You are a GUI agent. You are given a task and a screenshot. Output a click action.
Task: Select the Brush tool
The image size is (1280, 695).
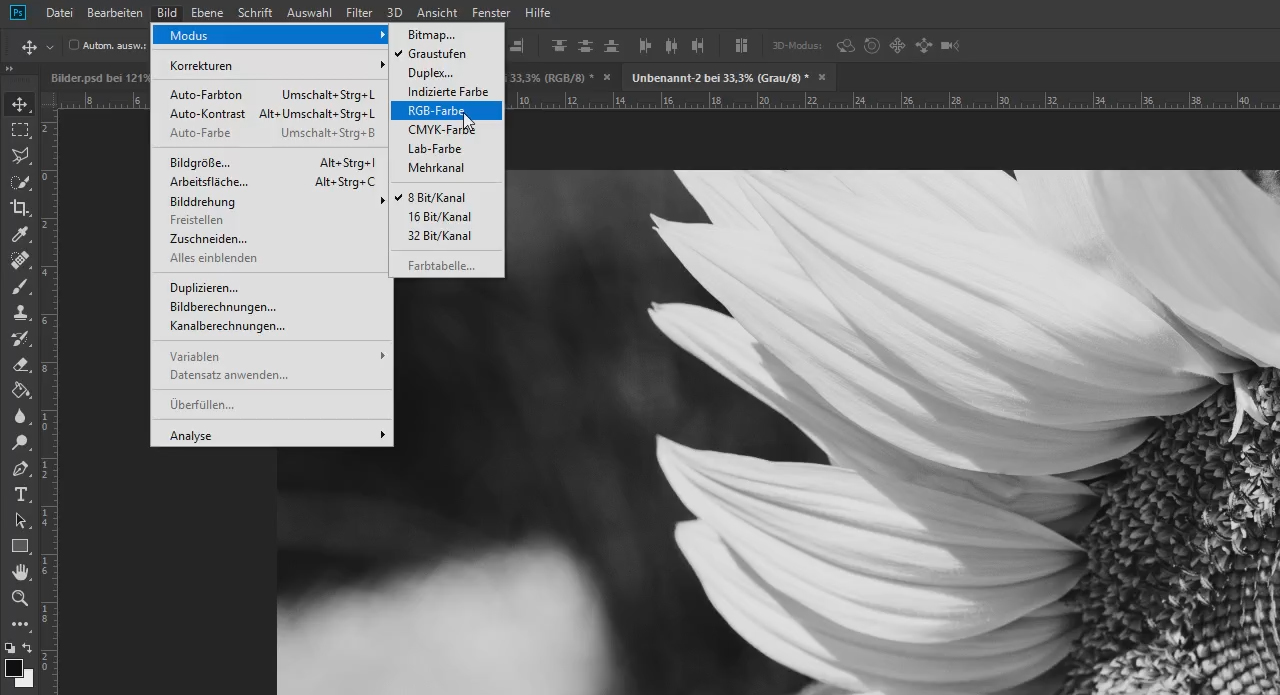19,287
